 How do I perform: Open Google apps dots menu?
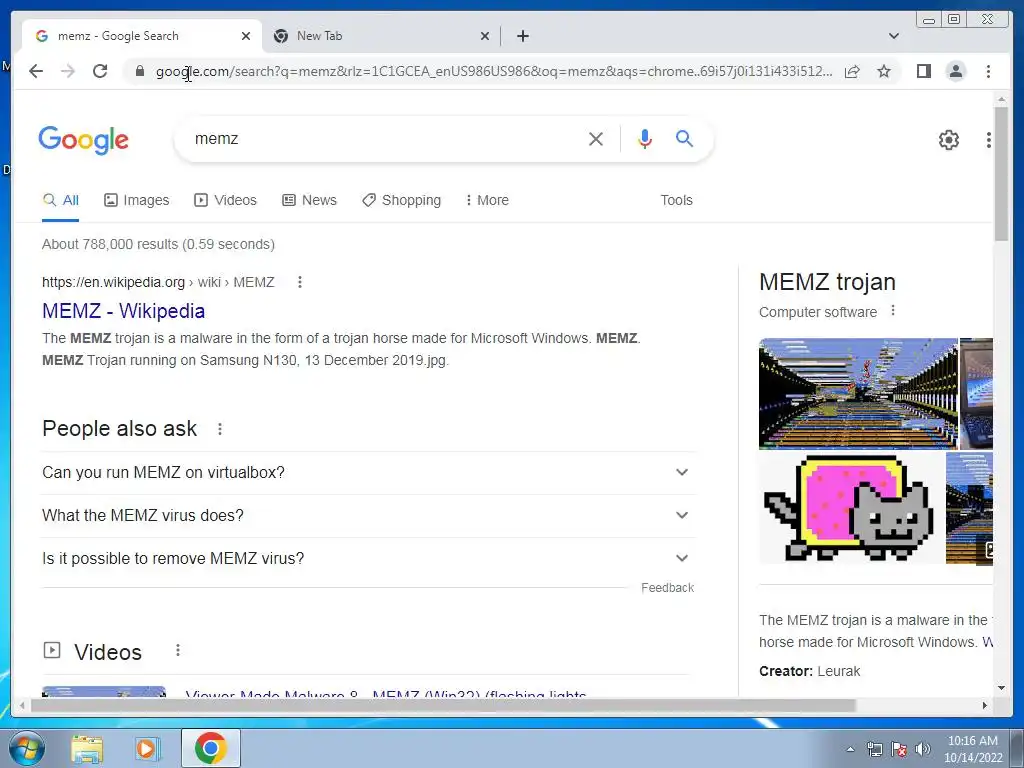(988, 139)
